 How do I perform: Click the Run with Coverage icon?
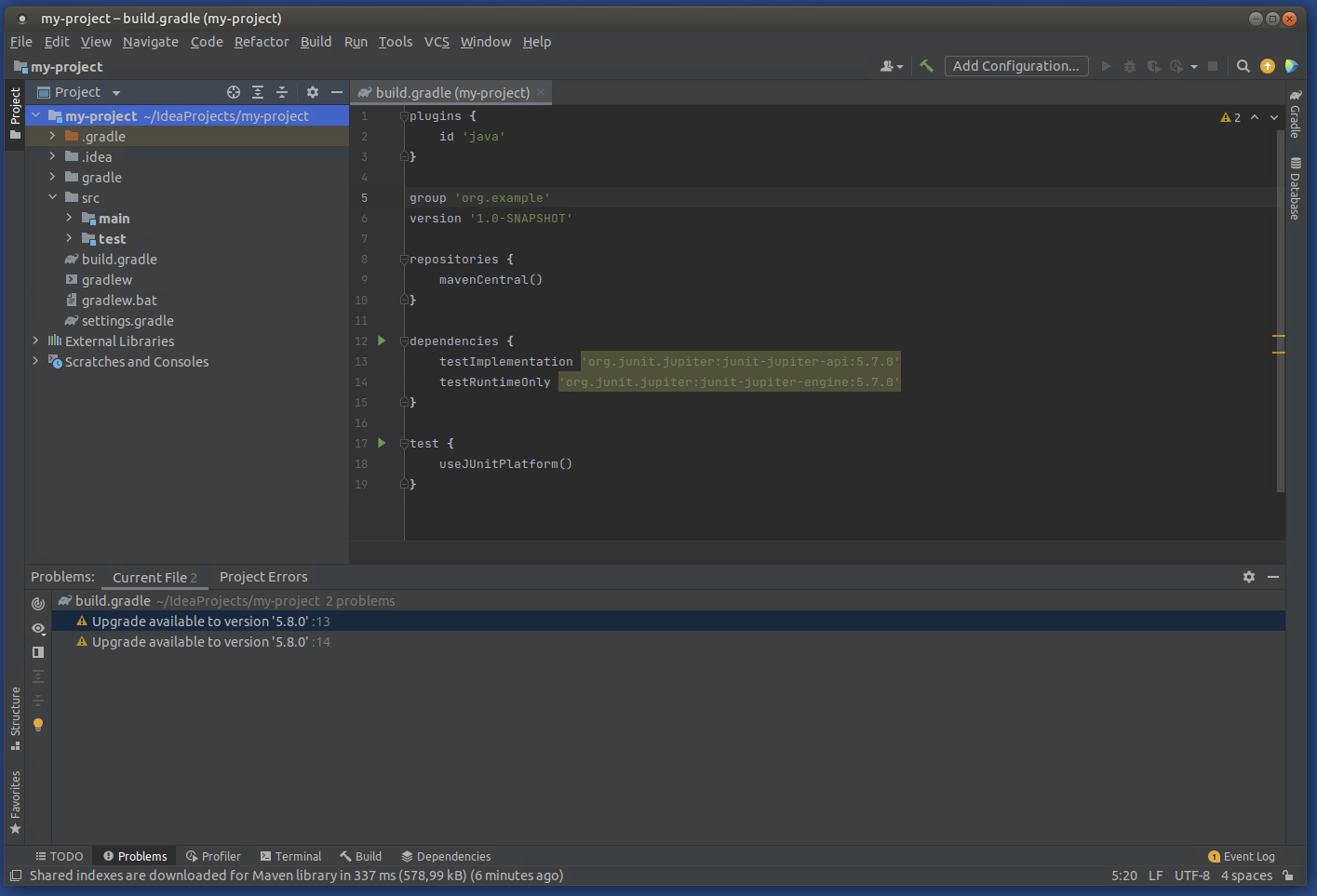point(1153,66)
